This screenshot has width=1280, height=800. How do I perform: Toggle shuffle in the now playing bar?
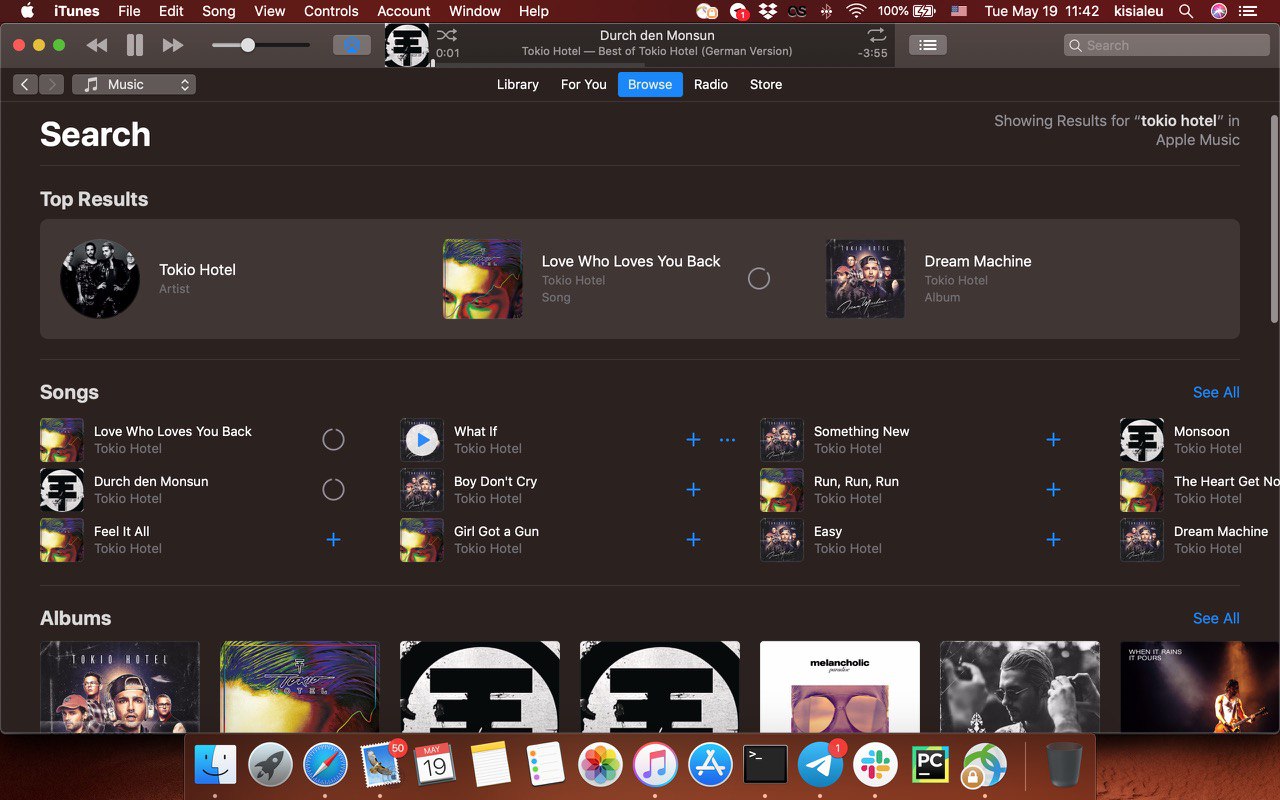[x=447, y=35]
